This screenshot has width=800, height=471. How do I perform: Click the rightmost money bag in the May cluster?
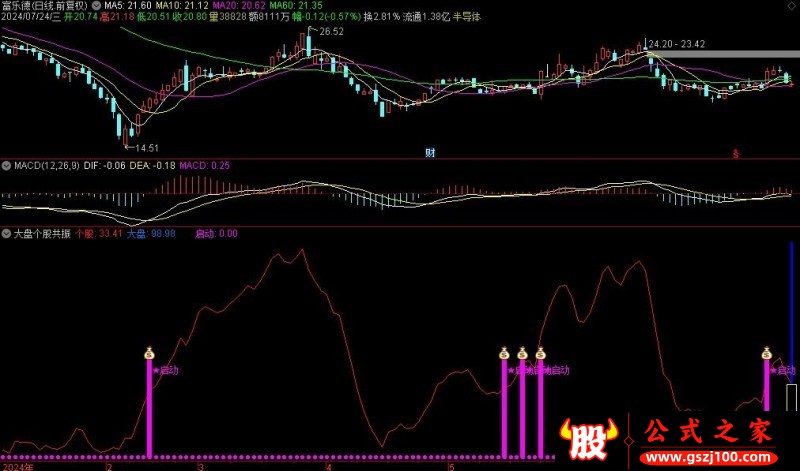click(x=540, y=353)
